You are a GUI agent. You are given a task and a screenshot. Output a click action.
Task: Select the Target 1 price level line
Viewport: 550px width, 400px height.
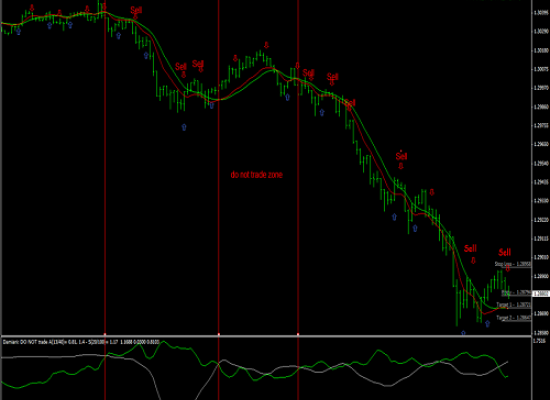pyautogui.click(x=514, y=306)
